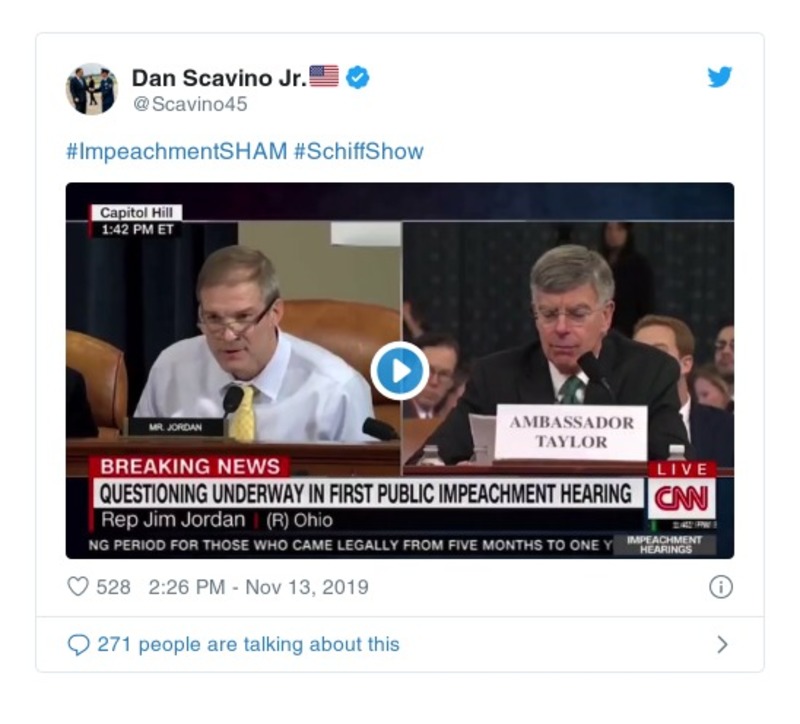The width and height of the screenshot is (800, 724).
Task: Click the 528 likes count
Action: coord(113,587)
